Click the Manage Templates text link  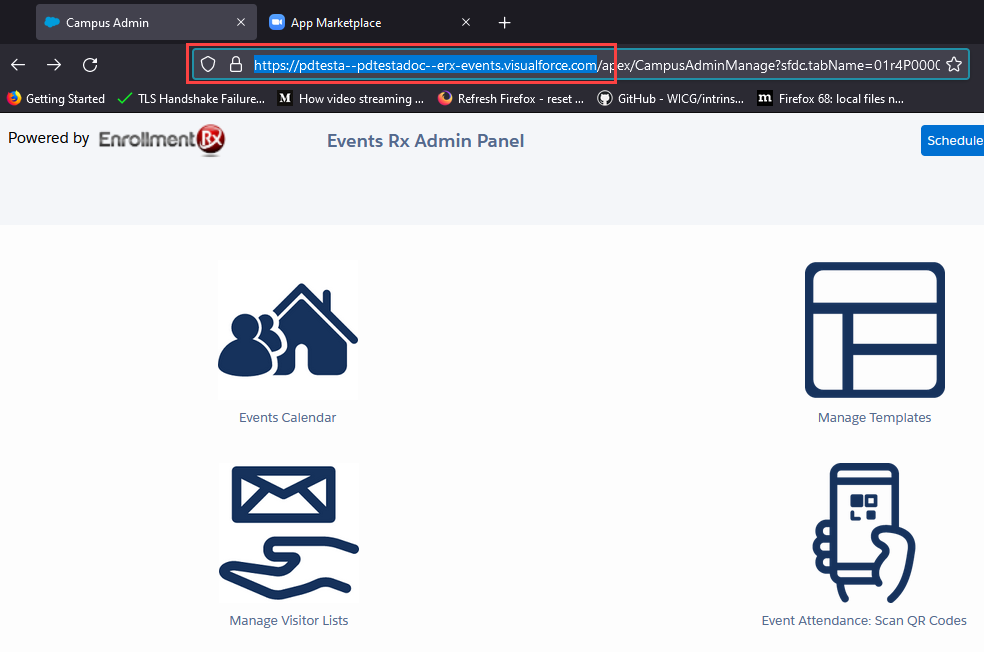click(x=874, y=418)
